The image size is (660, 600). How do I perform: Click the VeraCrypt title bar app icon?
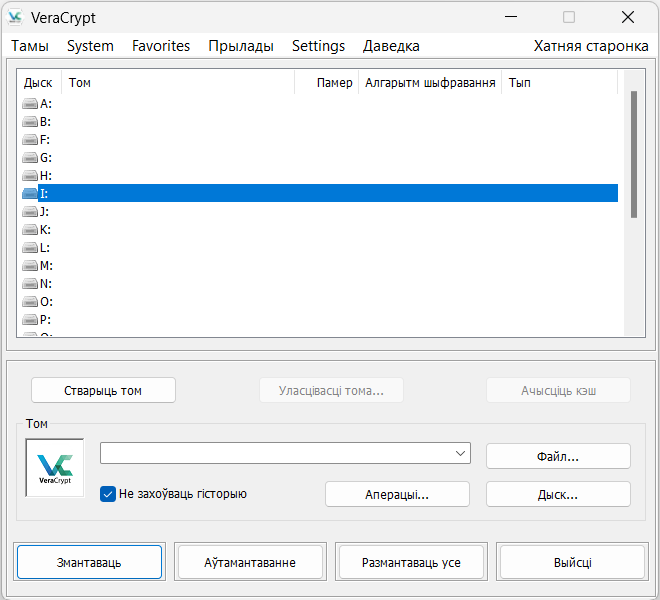pos(15,17)
